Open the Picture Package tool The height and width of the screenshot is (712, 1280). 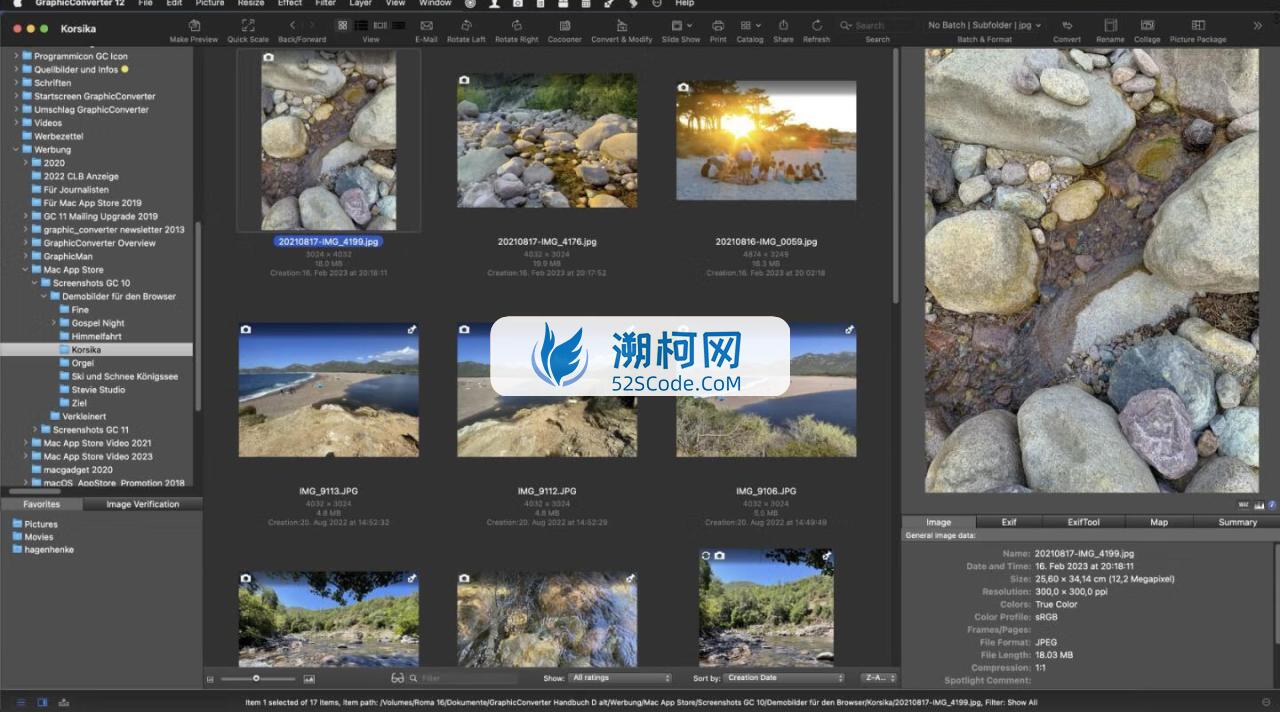[x=1198, y=25]
